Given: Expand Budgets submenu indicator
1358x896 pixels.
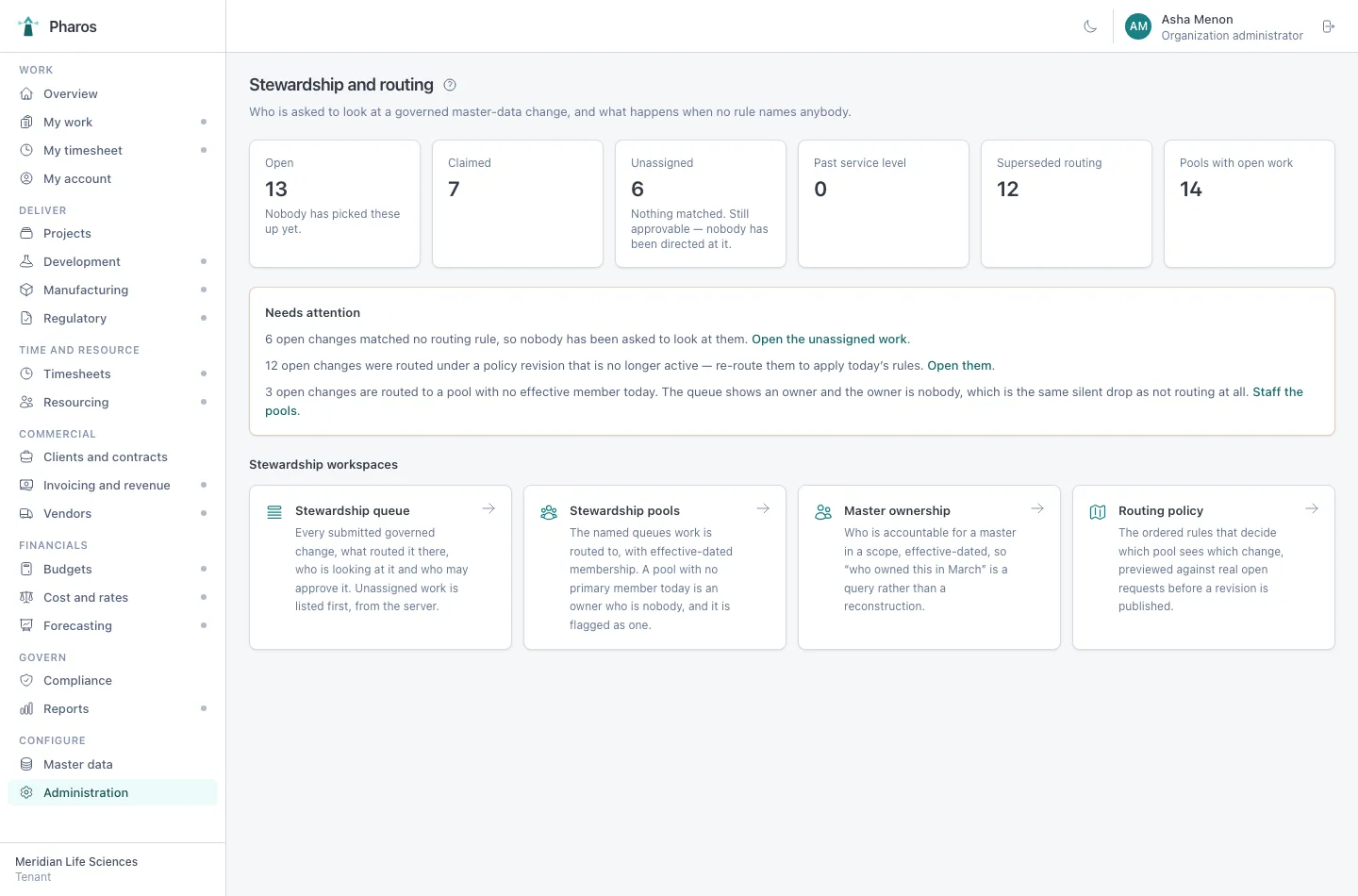Looking at the screenshot, I should pyautogui.click(x=204, y=569).
